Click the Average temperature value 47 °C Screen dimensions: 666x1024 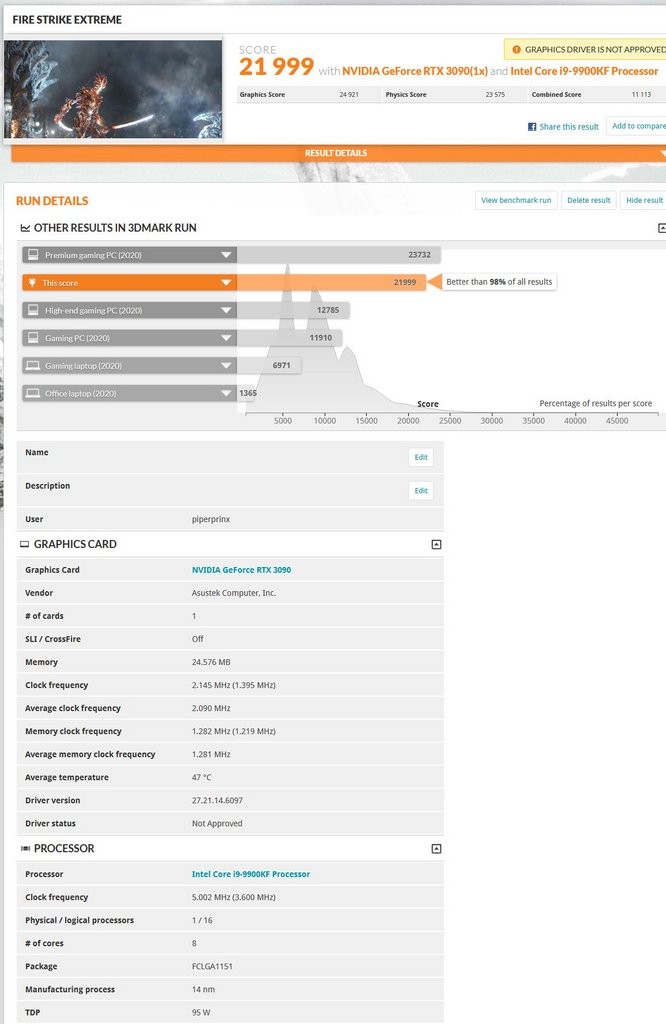(202, 777)
